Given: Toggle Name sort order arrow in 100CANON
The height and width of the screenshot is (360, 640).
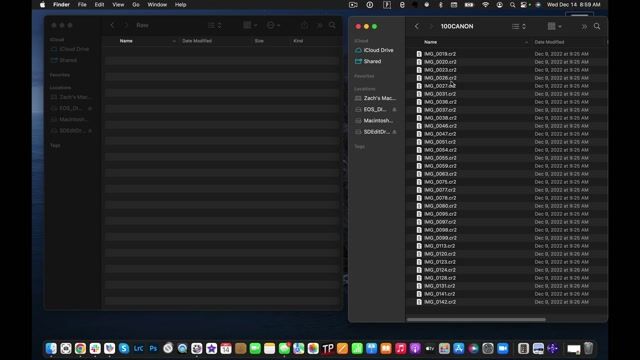Looking at the screenshot, I should pos(526,42).
